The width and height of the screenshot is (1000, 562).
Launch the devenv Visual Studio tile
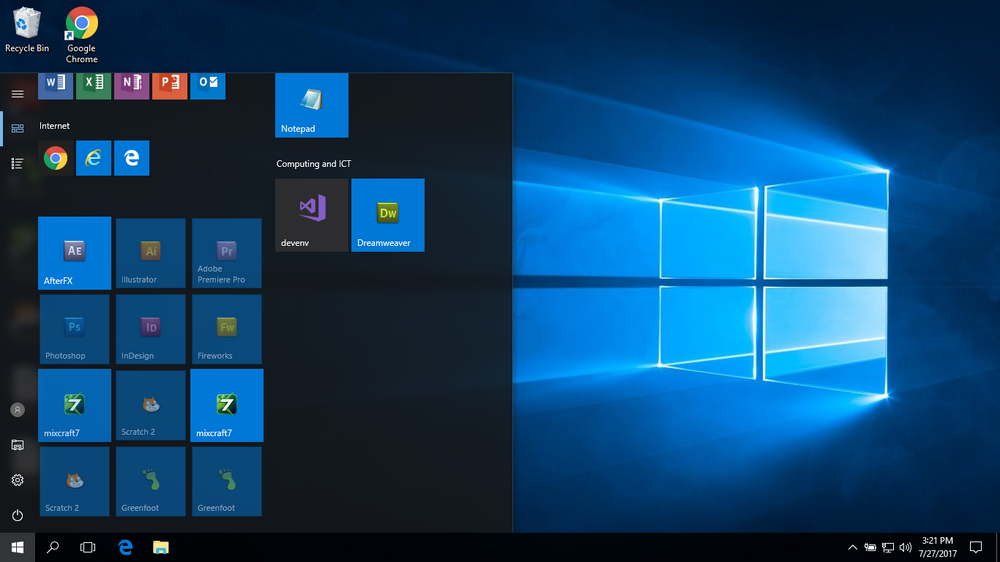click(312, 215)
